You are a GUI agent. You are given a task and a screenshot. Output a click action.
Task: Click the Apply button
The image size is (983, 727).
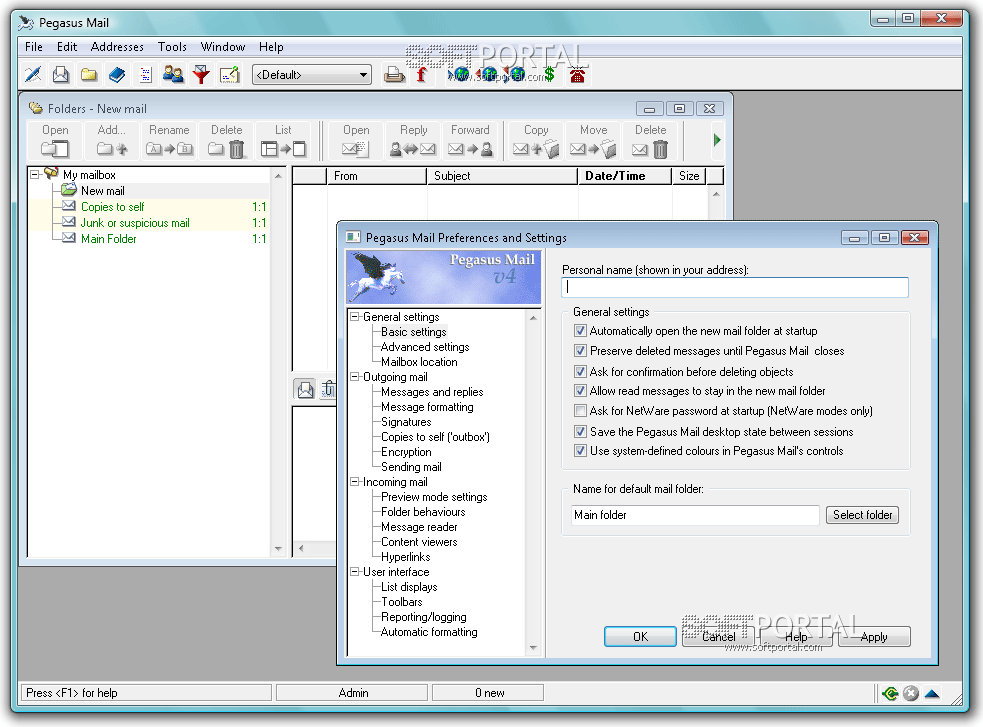pyautogui.click(x=874, y=637)
